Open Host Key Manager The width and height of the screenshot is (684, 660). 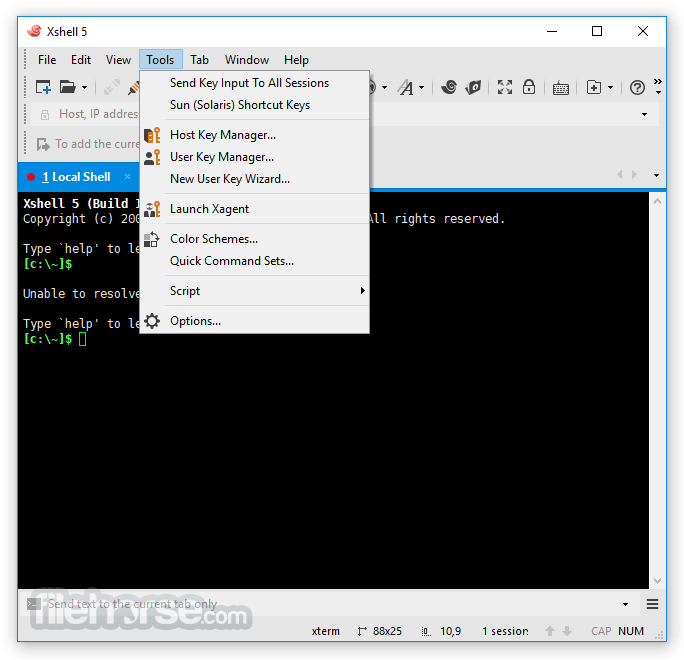click(x=255, y=135)
